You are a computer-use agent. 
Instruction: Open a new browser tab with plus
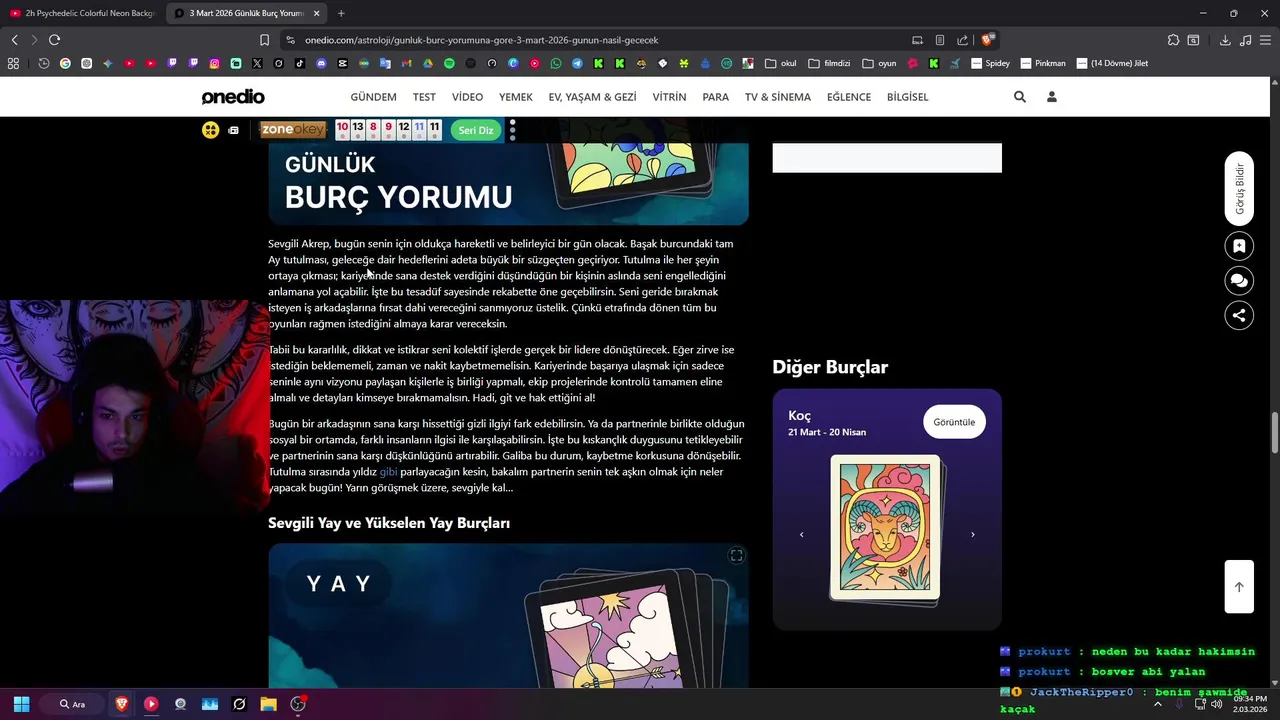[341, 13]
